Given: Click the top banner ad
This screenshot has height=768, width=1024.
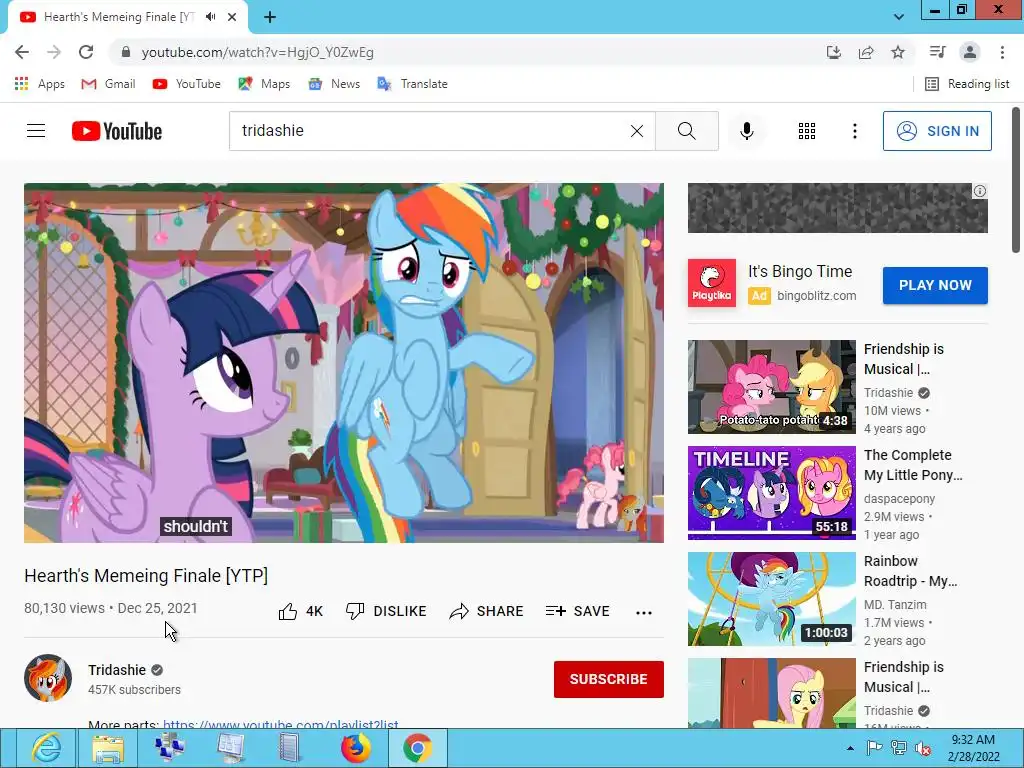Looking at the screenshot, I should (837, 208).
